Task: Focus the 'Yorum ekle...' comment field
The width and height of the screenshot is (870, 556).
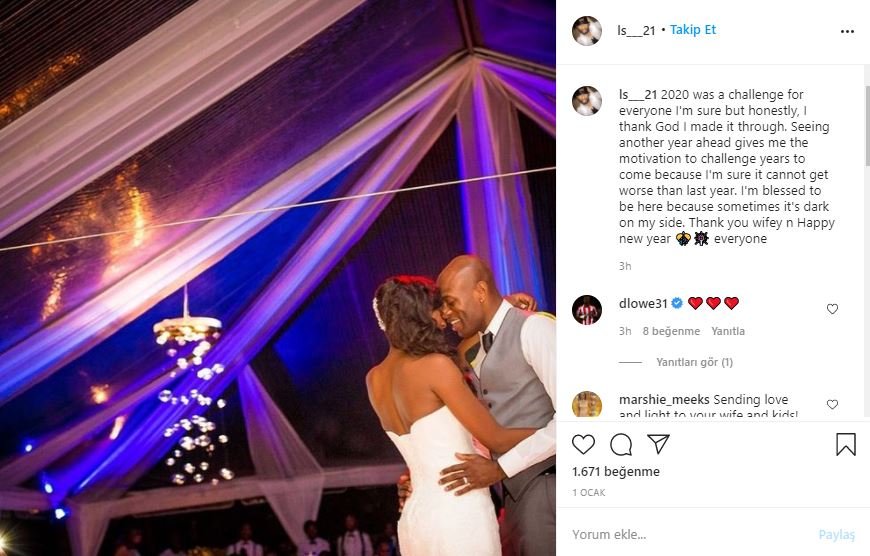Action: tap(688, 534)
